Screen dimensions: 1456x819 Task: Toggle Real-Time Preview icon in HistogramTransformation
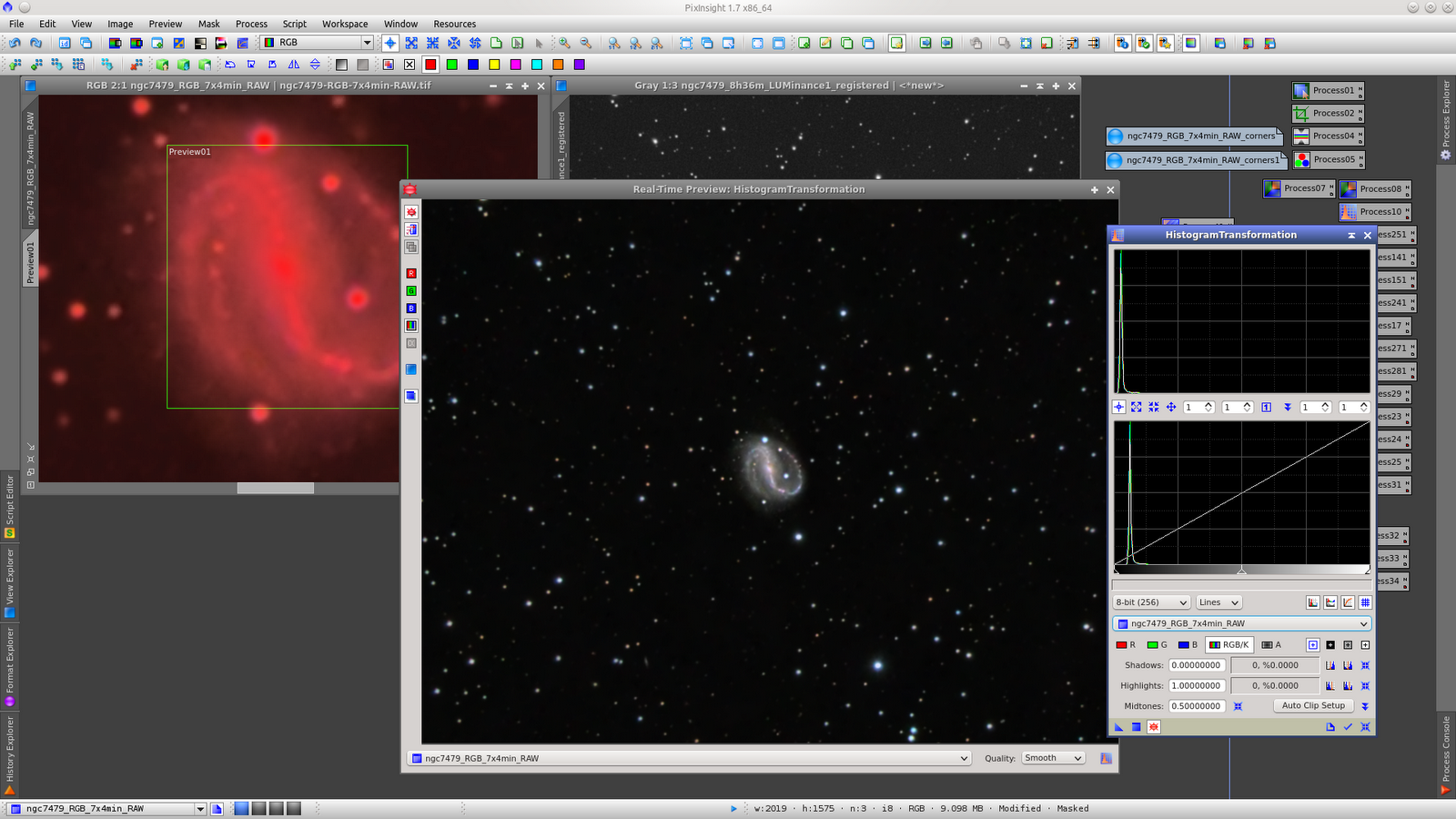(x=1154, y=727)
